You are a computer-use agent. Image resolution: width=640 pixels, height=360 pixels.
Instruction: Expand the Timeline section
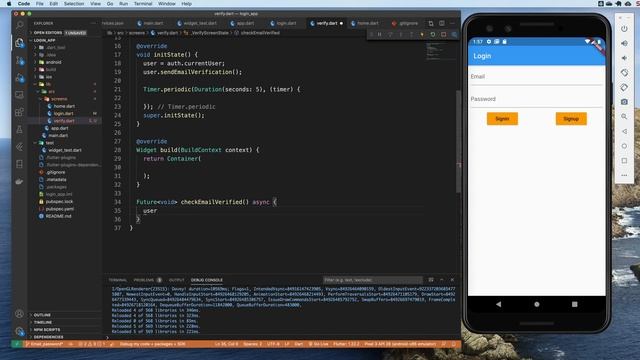coord(43,322)
